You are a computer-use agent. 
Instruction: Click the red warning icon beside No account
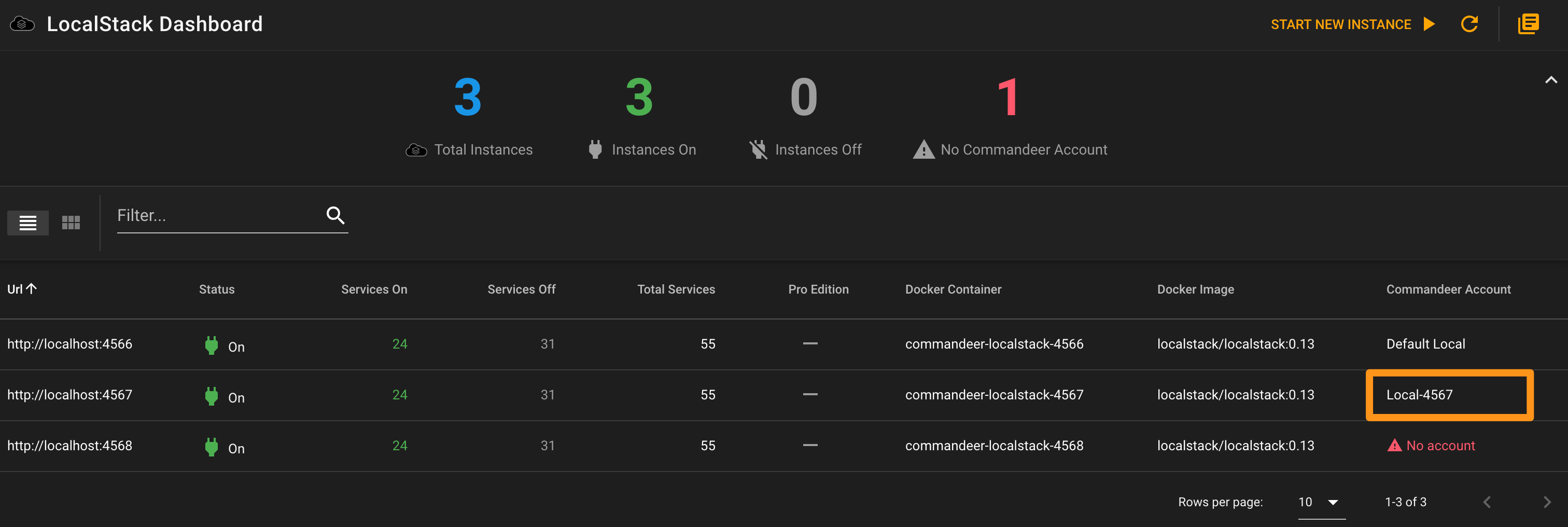(1394, 446)
